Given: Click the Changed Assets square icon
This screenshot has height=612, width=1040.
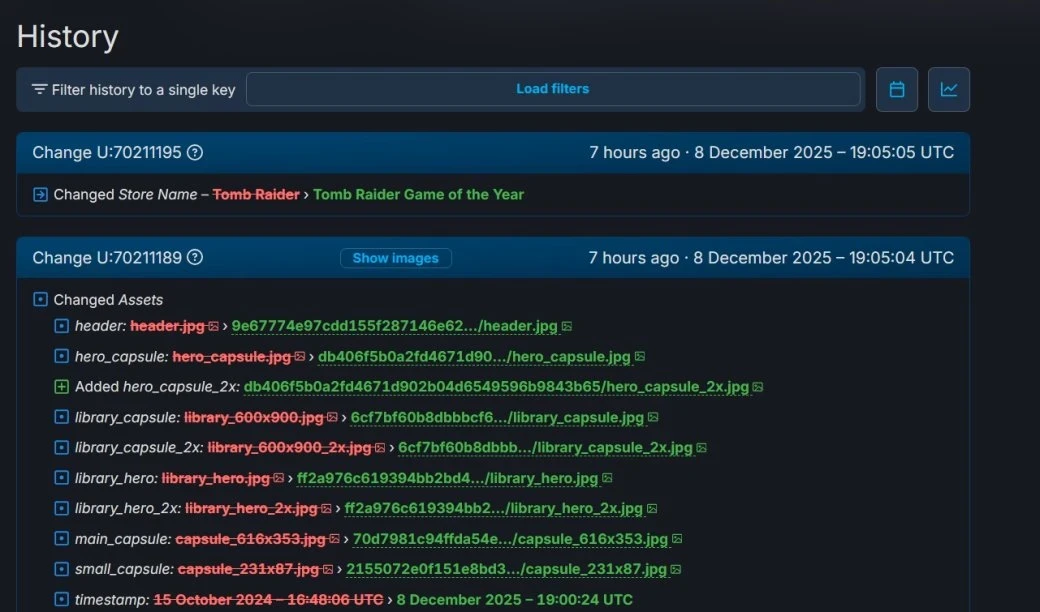Looking at the screenshot, I should (x=40, y=300).
